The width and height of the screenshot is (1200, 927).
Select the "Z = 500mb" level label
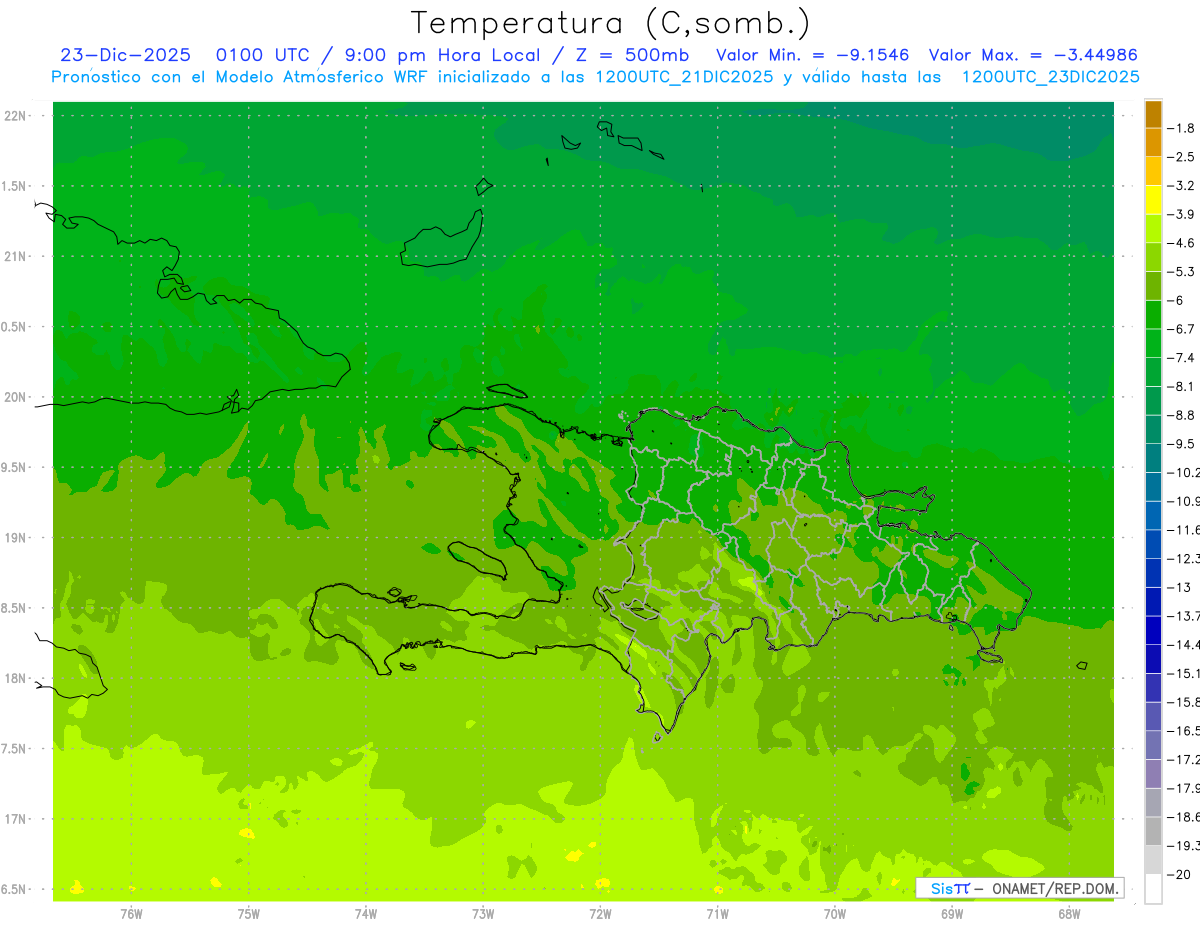632,55
